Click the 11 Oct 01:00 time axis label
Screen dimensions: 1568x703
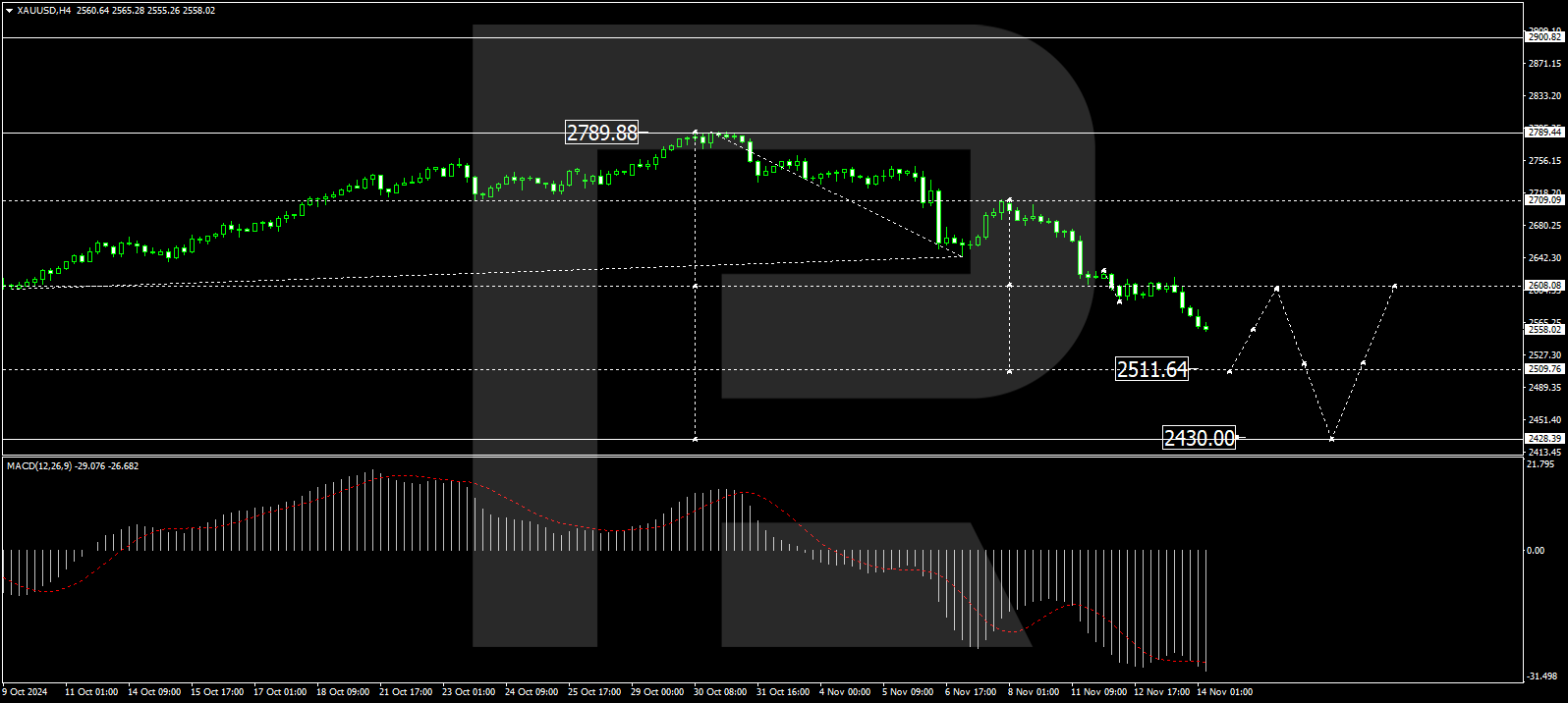click(x=91, y=692)
